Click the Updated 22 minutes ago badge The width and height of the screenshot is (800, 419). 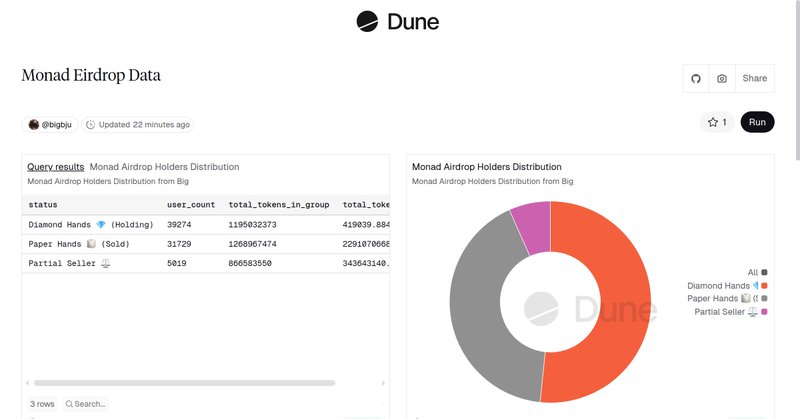coord(138,125)
